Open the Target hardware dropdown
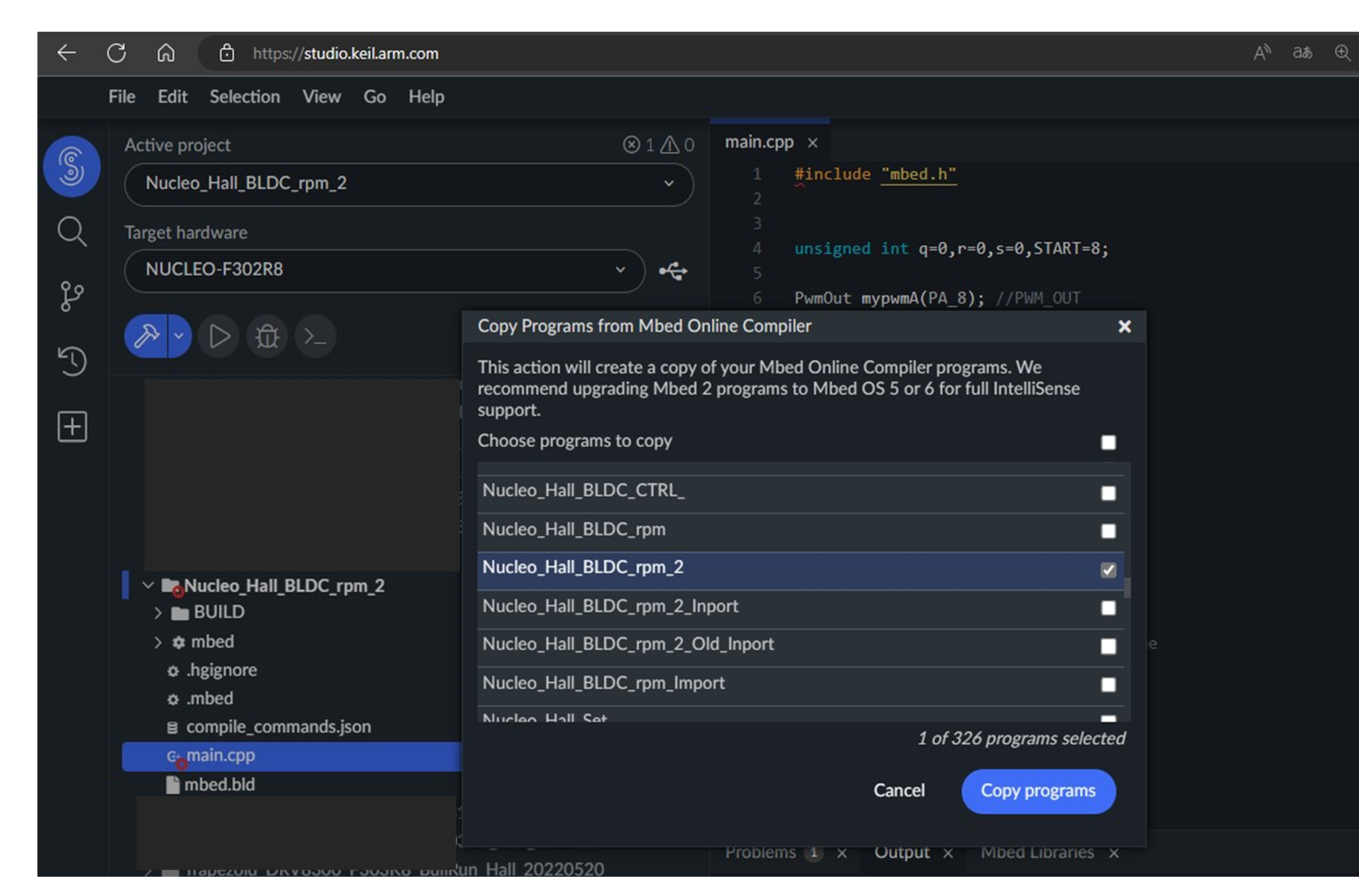1359x896 pixels. (x=620, y=271)
